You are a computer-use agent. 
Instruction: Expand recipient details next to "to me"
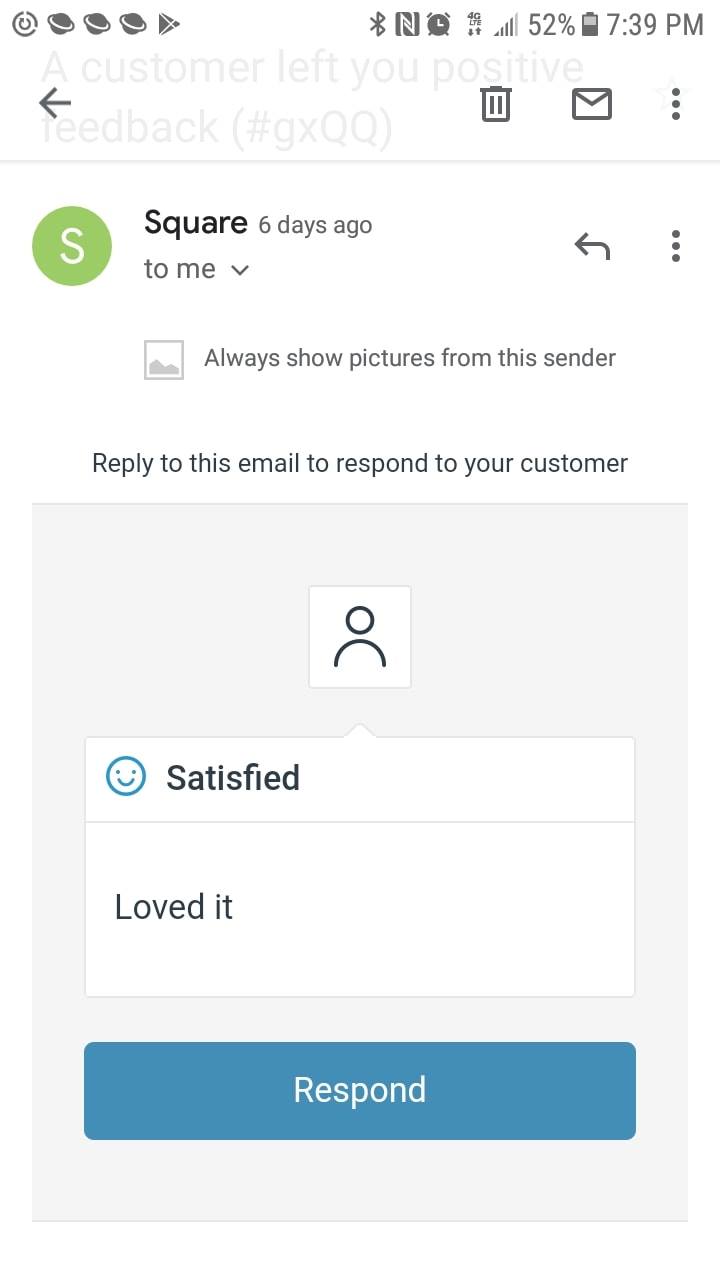[239, 270]
